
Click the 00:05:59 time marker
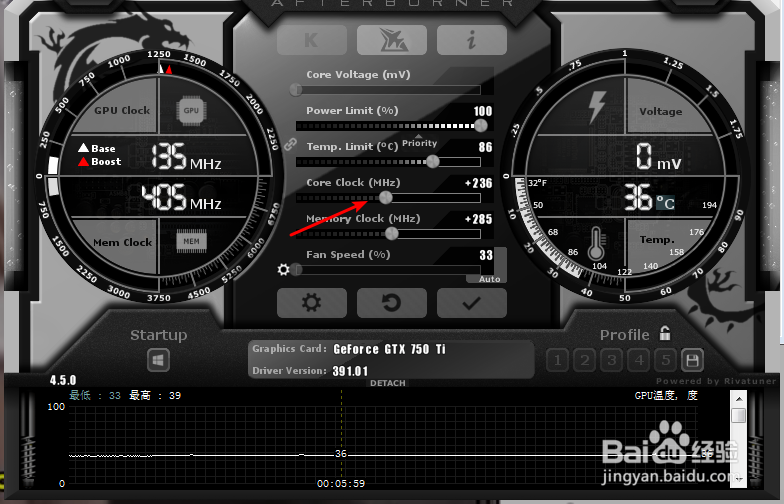pyautogui.click(x=341, y=484)
